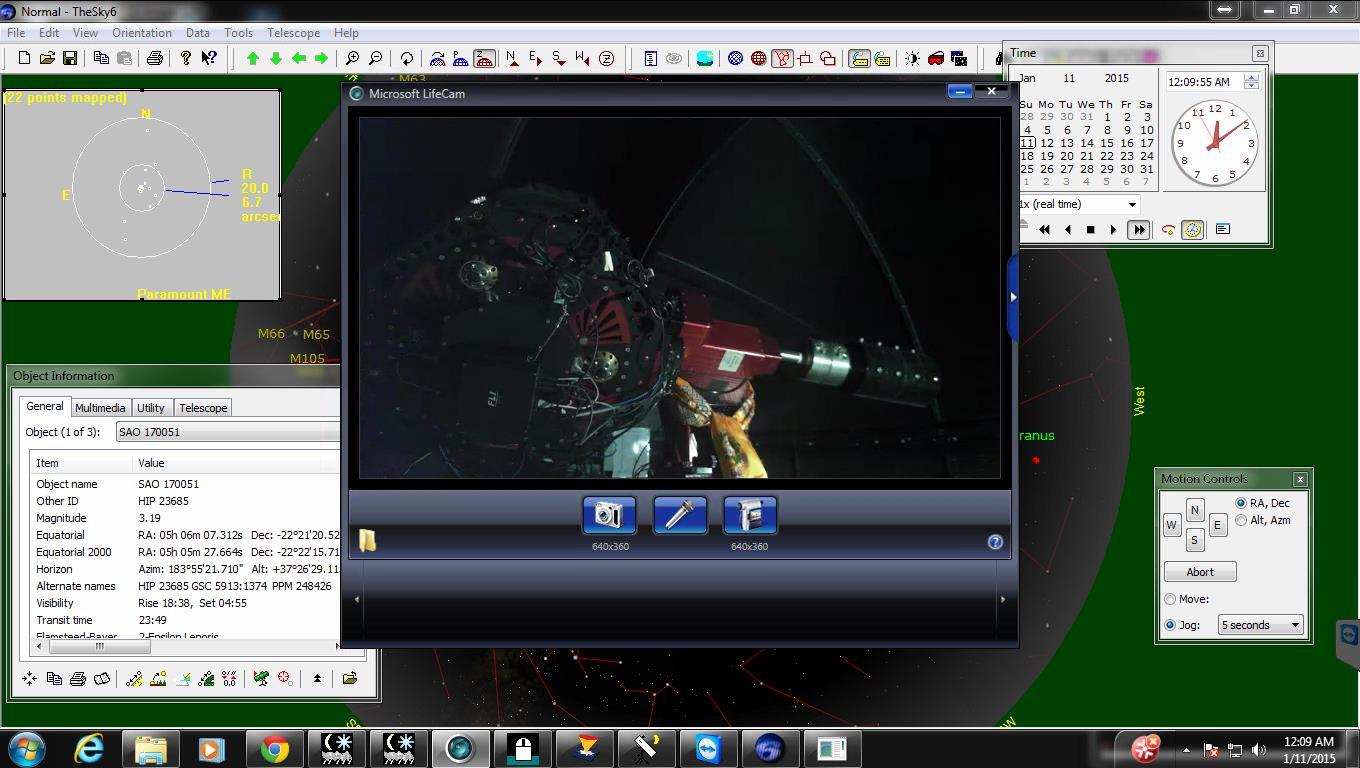The height and width of the screenshot is (768, 1360).
Task: Jog telescope with the N button
Action: [1194, 510]
